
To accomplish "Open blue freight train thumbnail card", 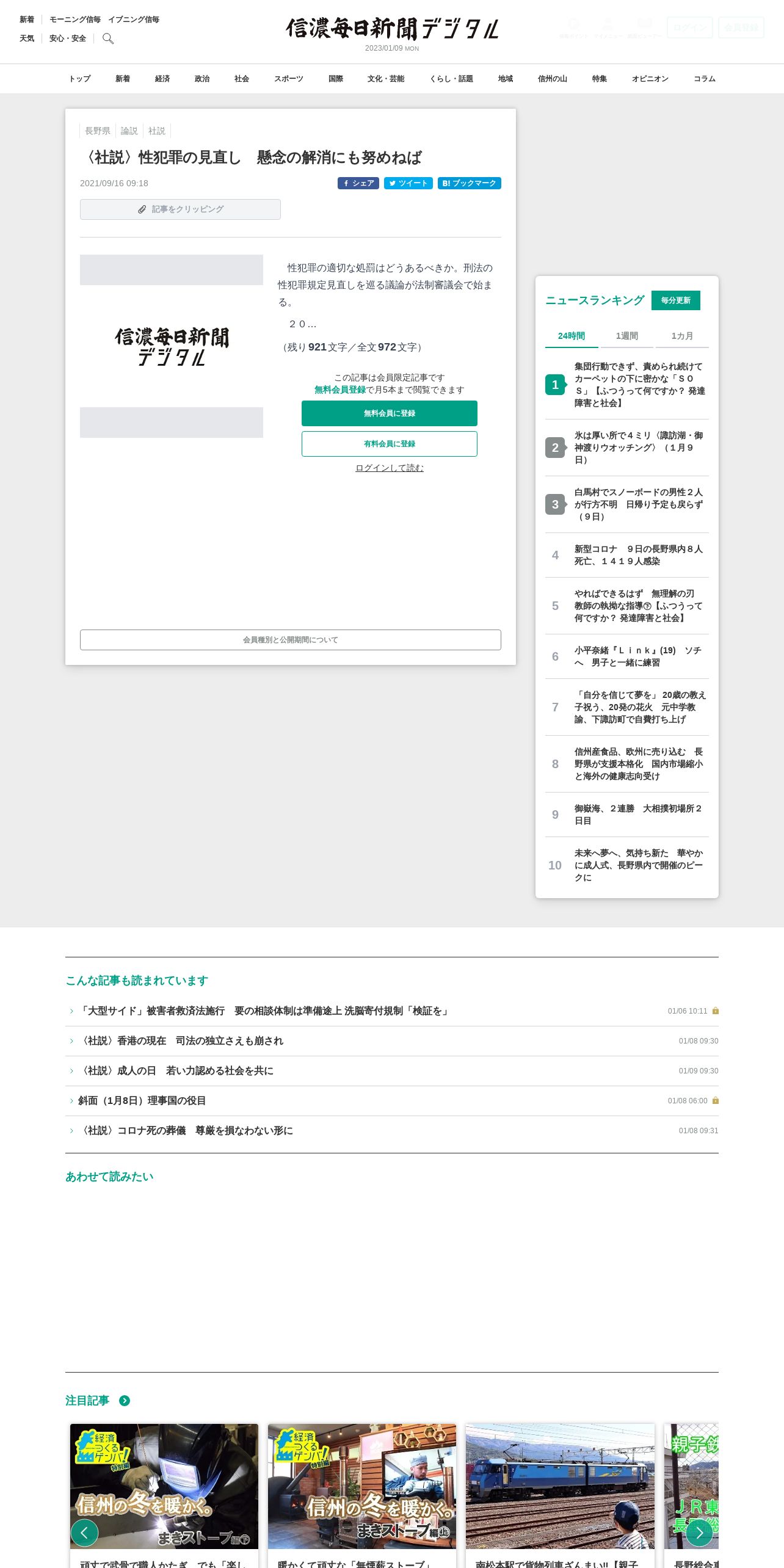I will coord(560,1486).
